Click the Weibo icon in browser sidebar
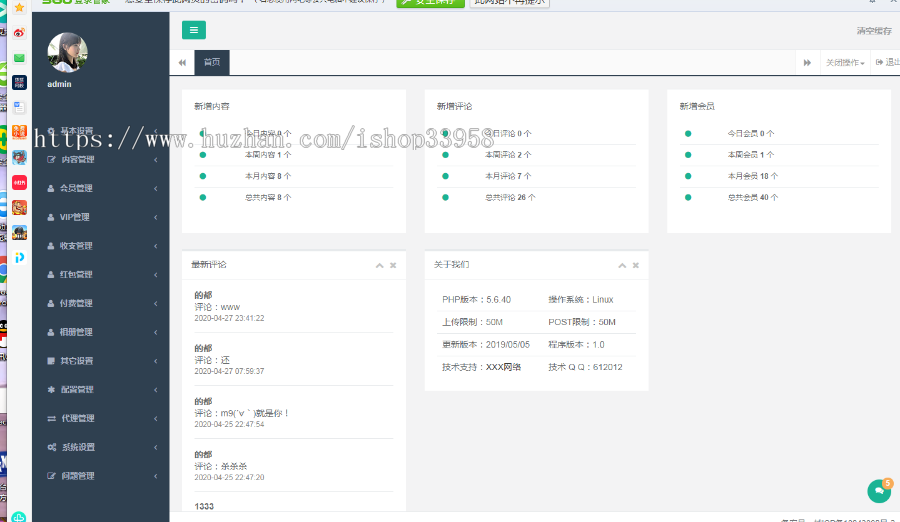Viewport: 900px width, 522px height. click(18, 32)
